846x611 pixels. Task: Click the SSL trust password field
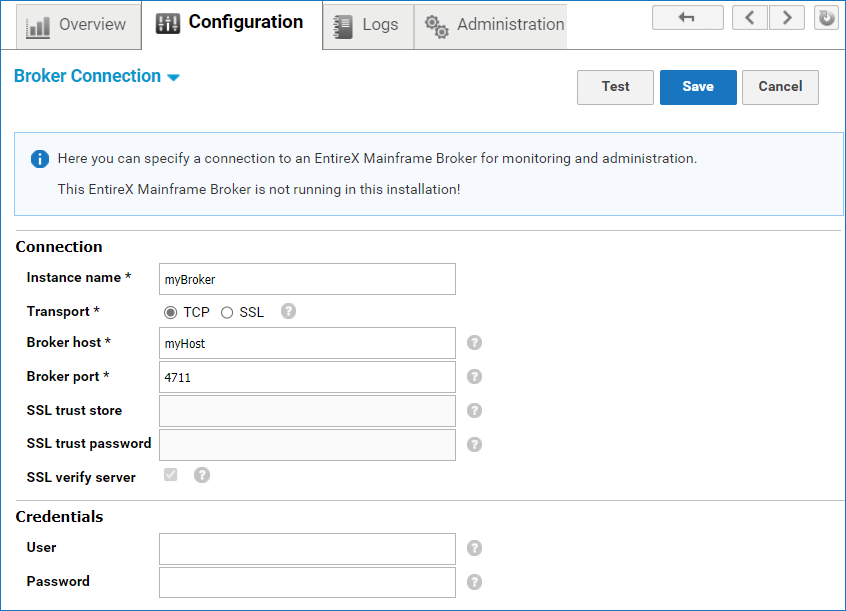(x=307, y=445)
